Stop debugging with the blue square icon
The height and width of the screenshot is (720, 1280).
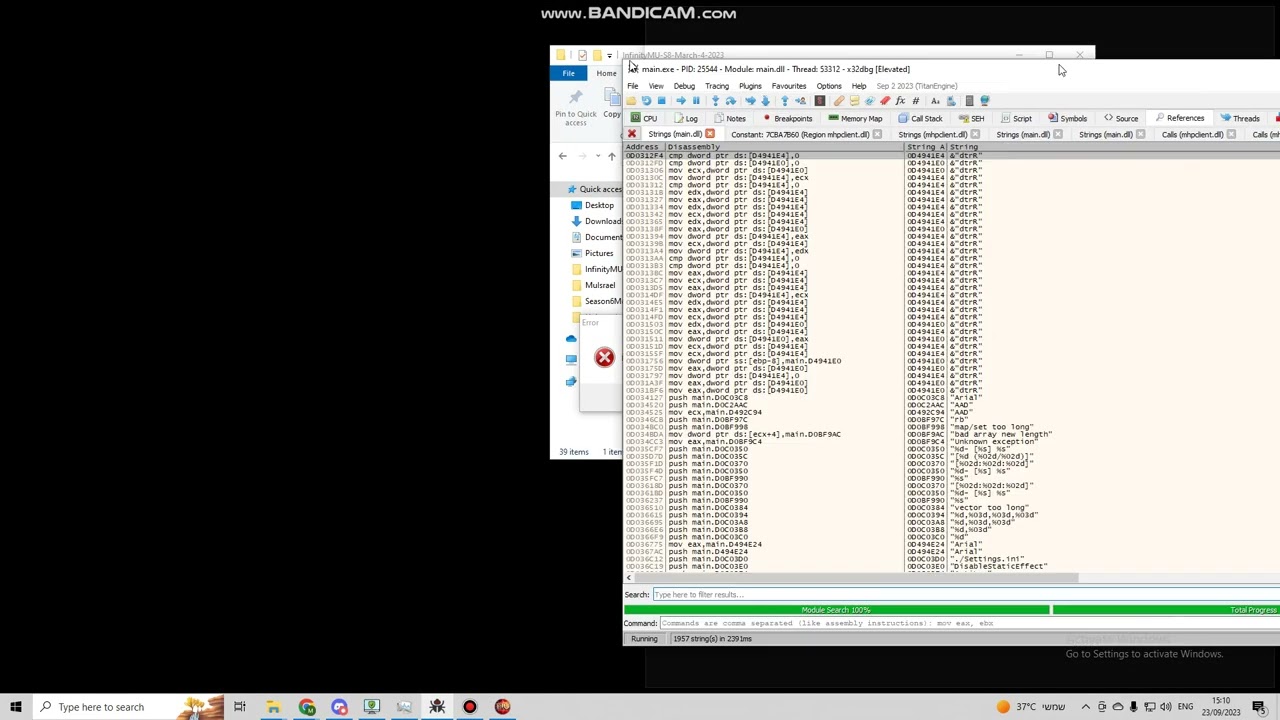click(661, 100)
